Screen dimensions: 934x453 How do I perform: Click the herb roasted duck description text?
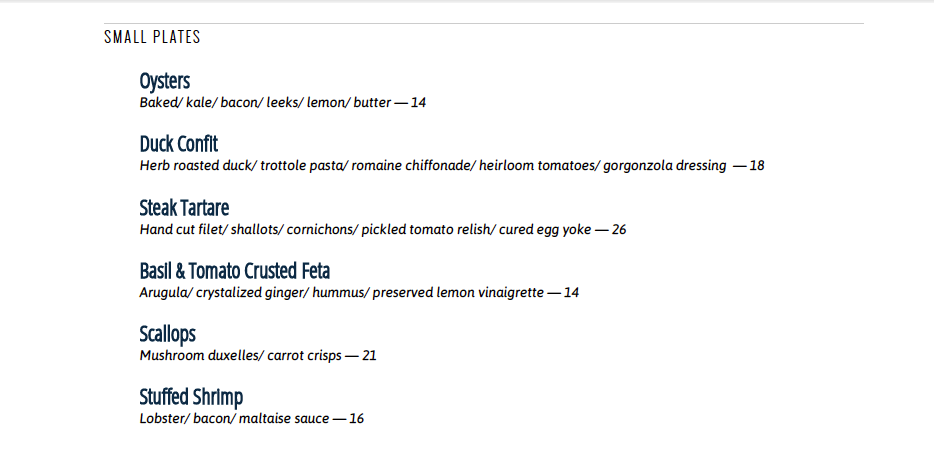pos(432,166)
